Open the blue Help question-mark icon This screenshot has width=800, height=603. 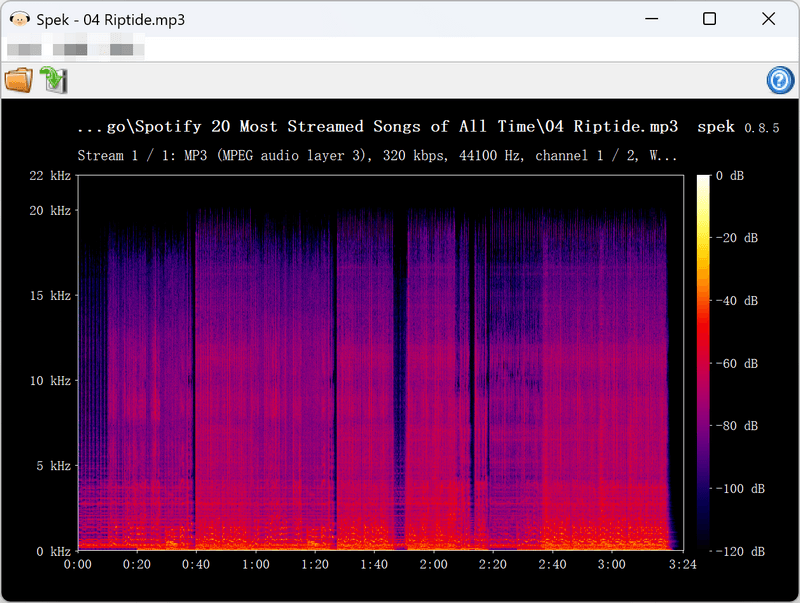pos(780,81)
